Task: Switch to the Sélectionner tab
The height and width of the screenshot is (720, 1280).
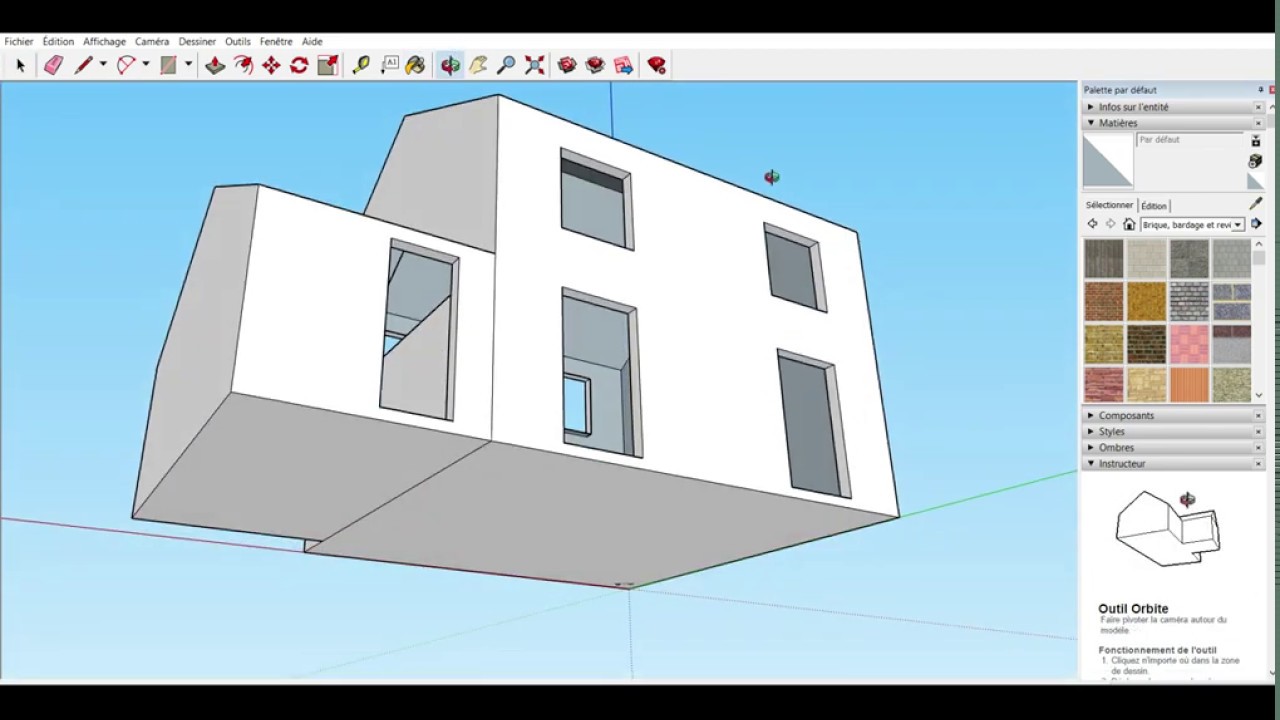Action: pos(1109,205)
